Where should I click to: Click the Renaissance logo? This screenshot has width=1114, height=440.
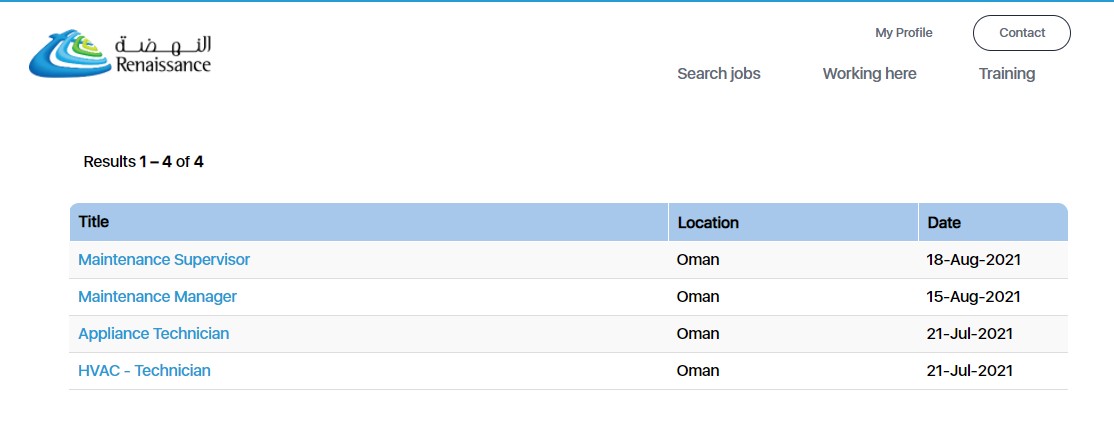tap(120, 53)
